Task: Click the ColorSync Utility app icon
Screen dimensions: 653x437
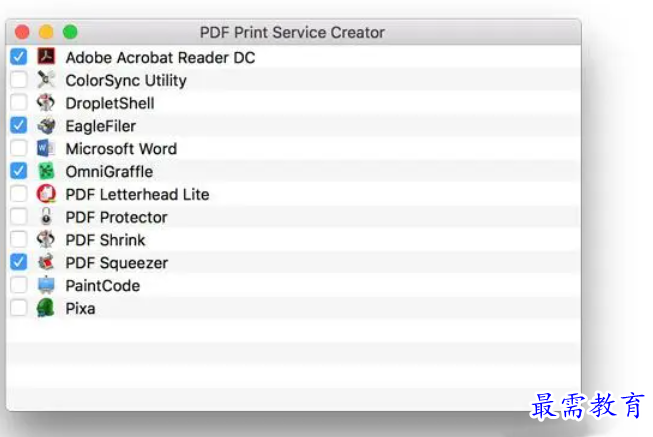Action: (x=46, y=79)
